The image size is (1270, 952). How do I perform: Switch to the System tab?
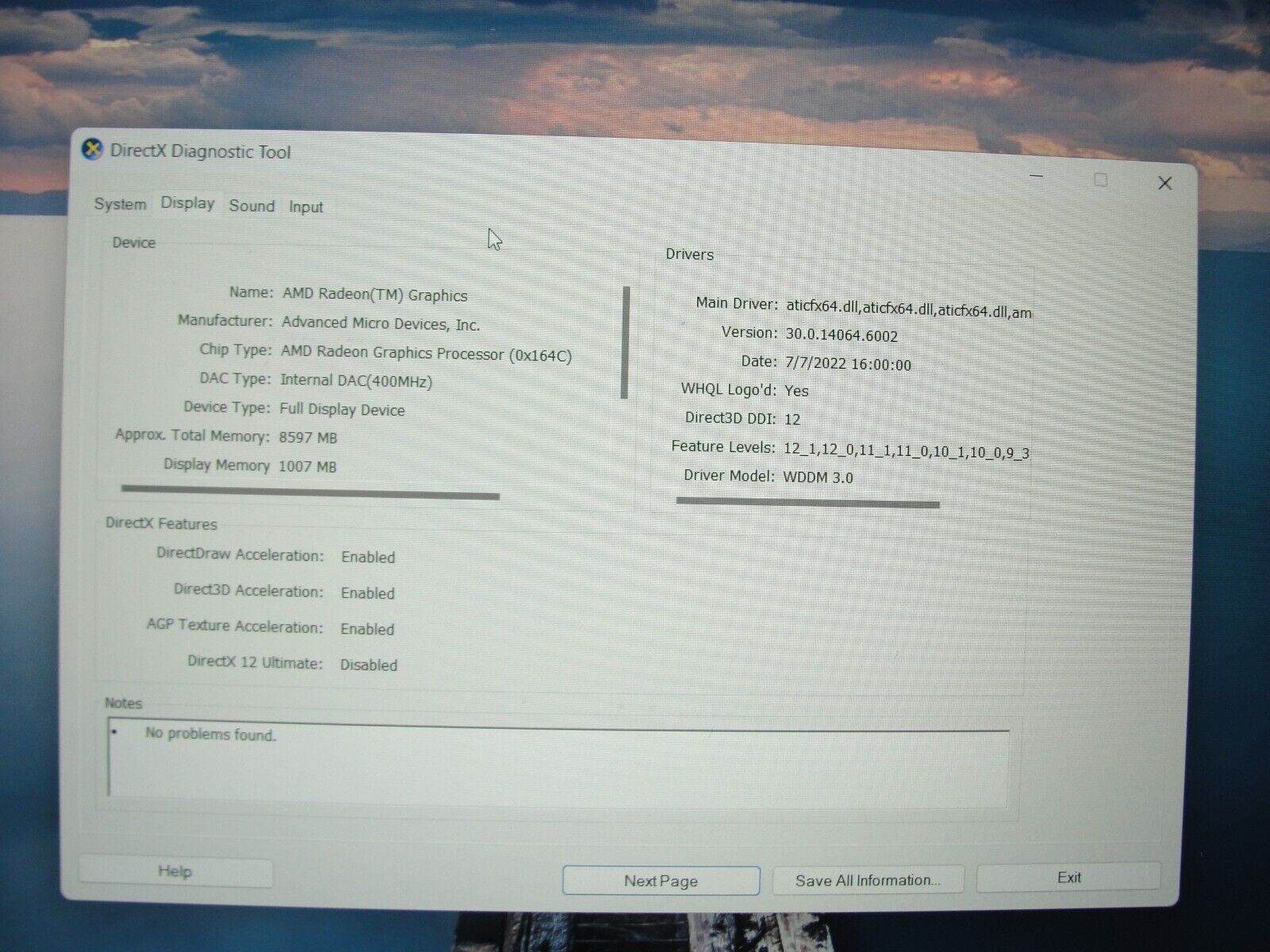(119, 205)
